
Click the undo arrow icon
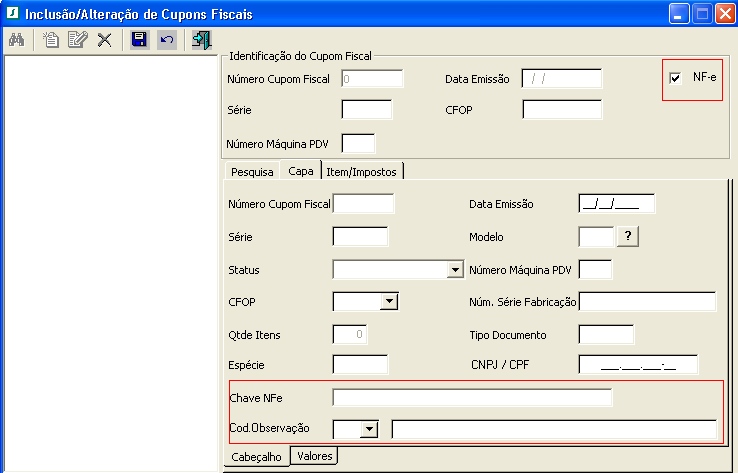tap(166, 40)
